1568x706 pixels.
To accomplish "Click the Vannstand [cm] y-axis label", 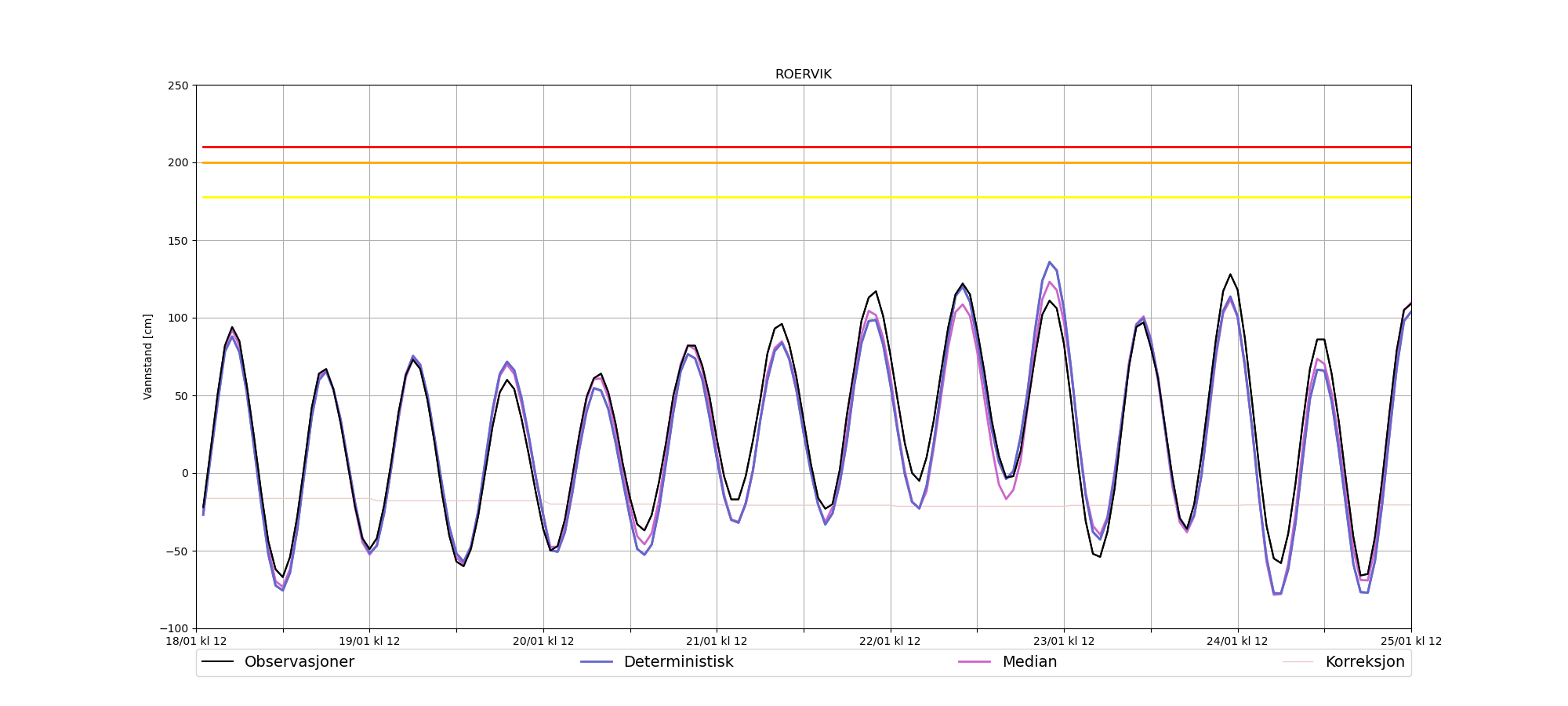I will pos(148,357).
